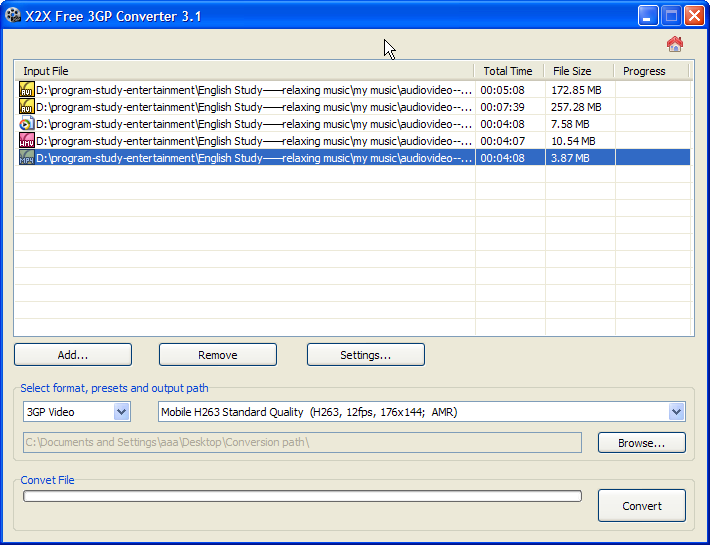This screenshot has width=710, height=545.
Task: Click the Progress column header
Action: pyautogui.click(x=651, y=71)
